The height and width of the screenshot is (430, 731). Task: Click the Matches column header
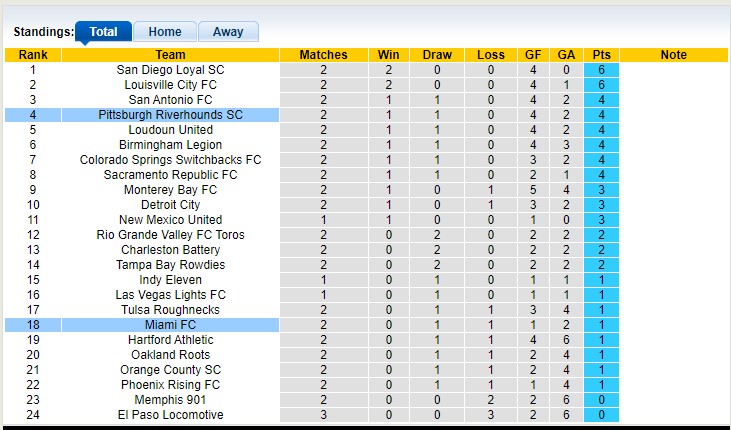pos(323,55)
